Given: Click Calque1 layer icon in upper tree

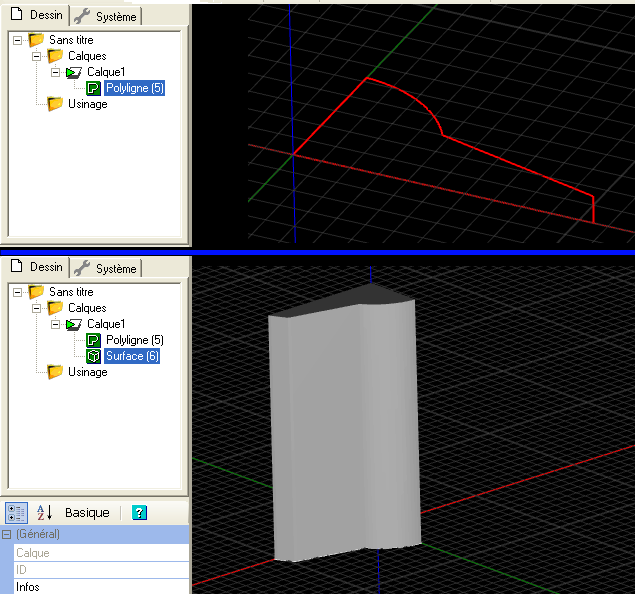Looking at the screenshot, I should 74,72.
